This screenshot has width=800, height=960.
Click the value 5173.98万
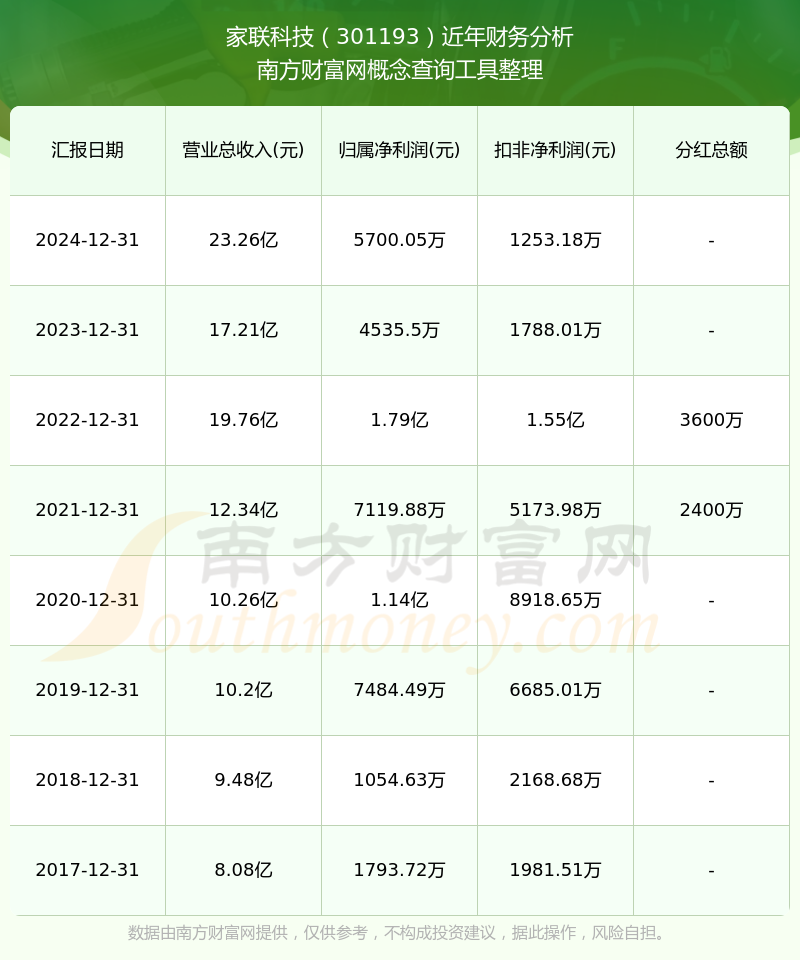(555, 510)
